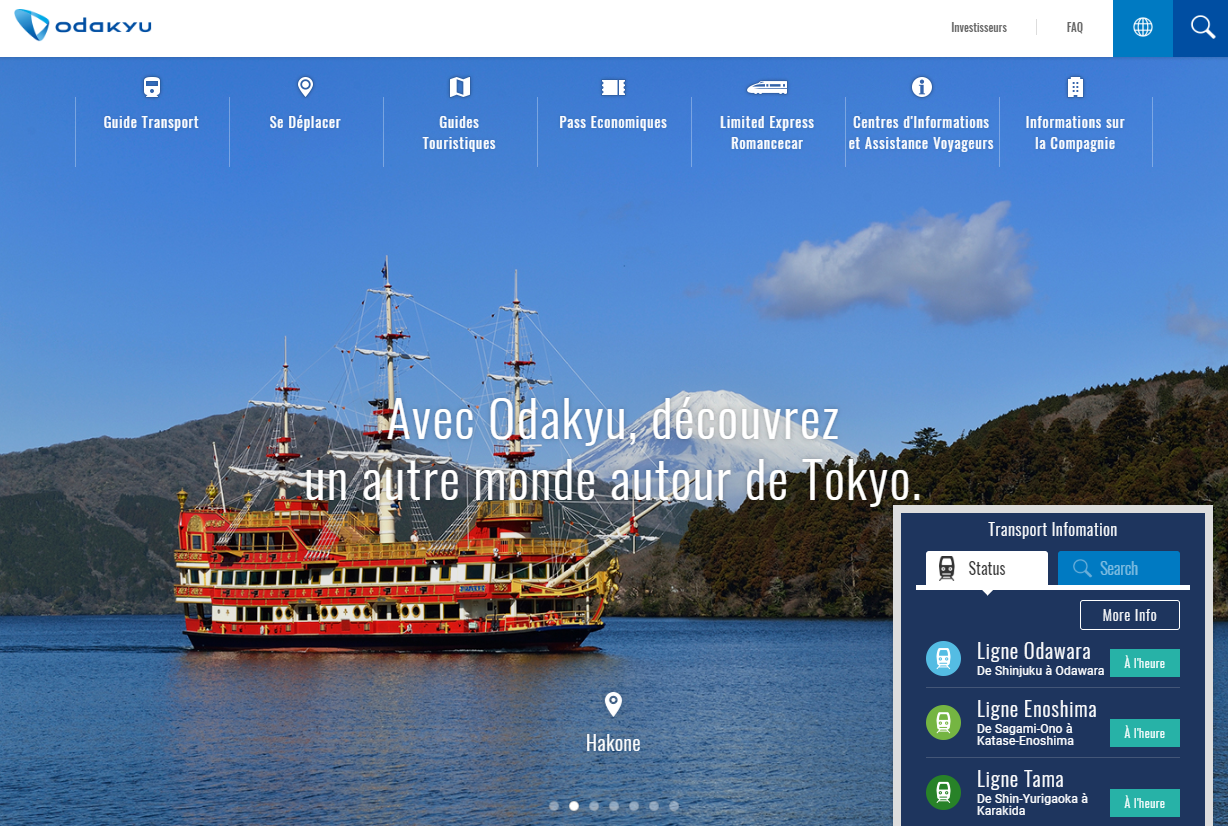The height and width of the screenshot is (826, 1228).
Task: Select the Guide Transport train icon
Action: tap(151, 87)
